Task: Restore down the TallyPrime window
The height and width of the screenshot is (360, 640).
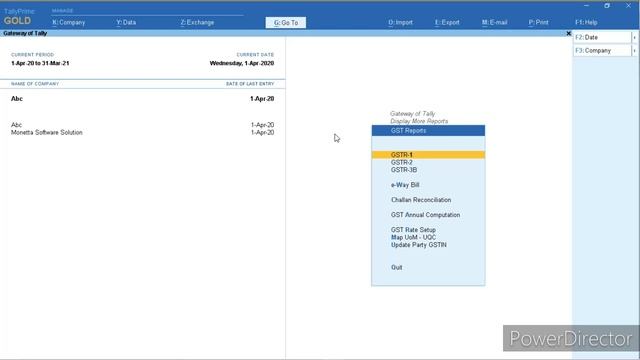Action: tap(607, 6)
